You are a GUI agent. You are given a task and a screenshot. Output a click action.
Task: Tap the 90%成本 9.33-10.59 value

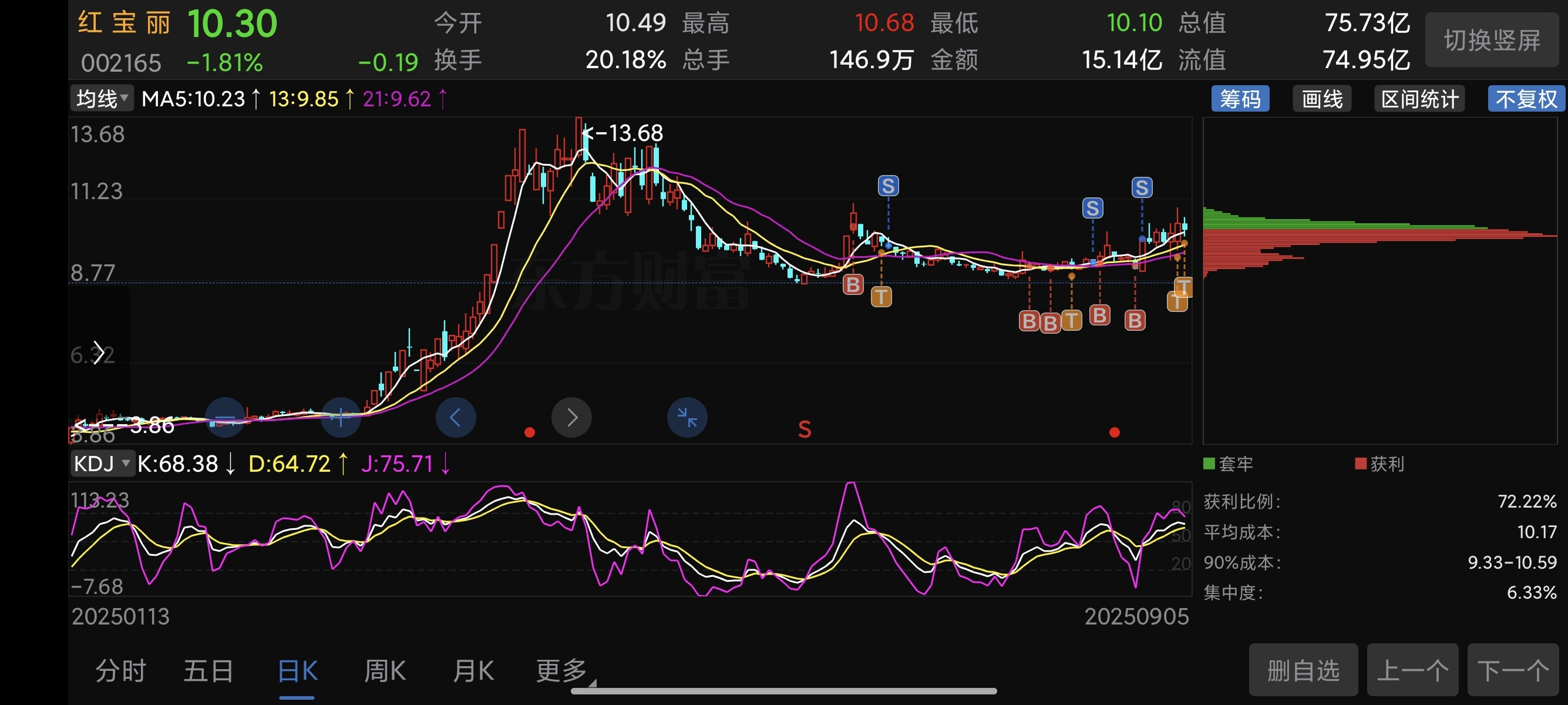[x=1512, y=563]
